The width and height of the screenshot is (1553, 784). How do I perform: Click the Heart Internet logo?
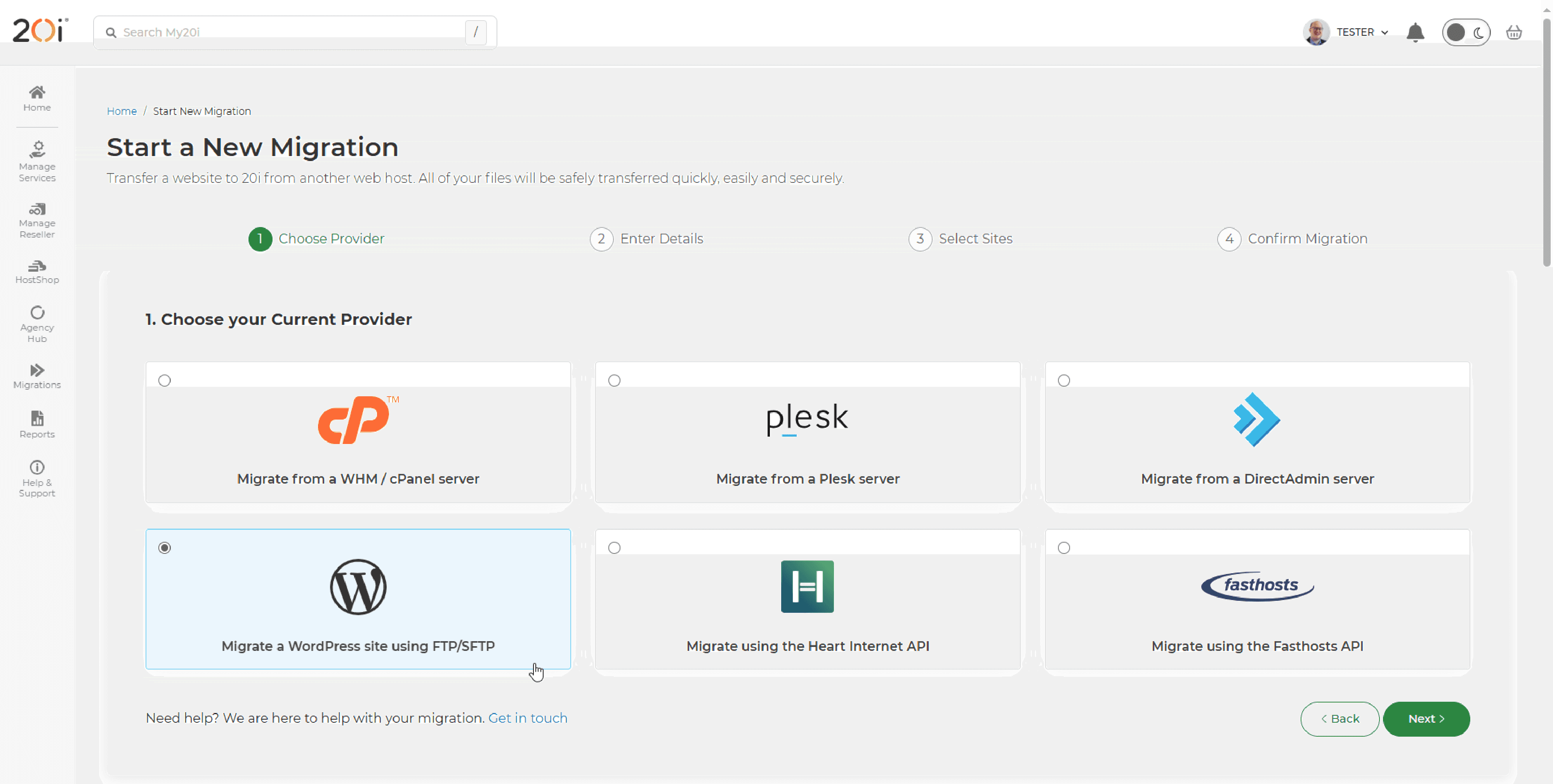(807, 586)
